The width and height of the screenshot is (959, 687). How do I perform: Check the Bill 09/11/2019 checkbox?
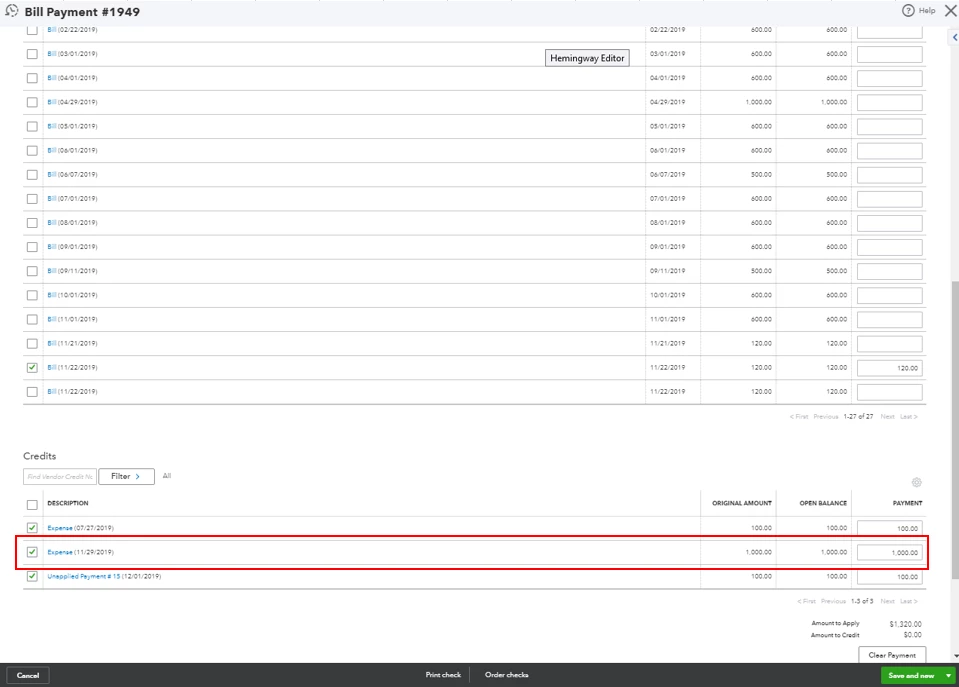tap(32, 271)
